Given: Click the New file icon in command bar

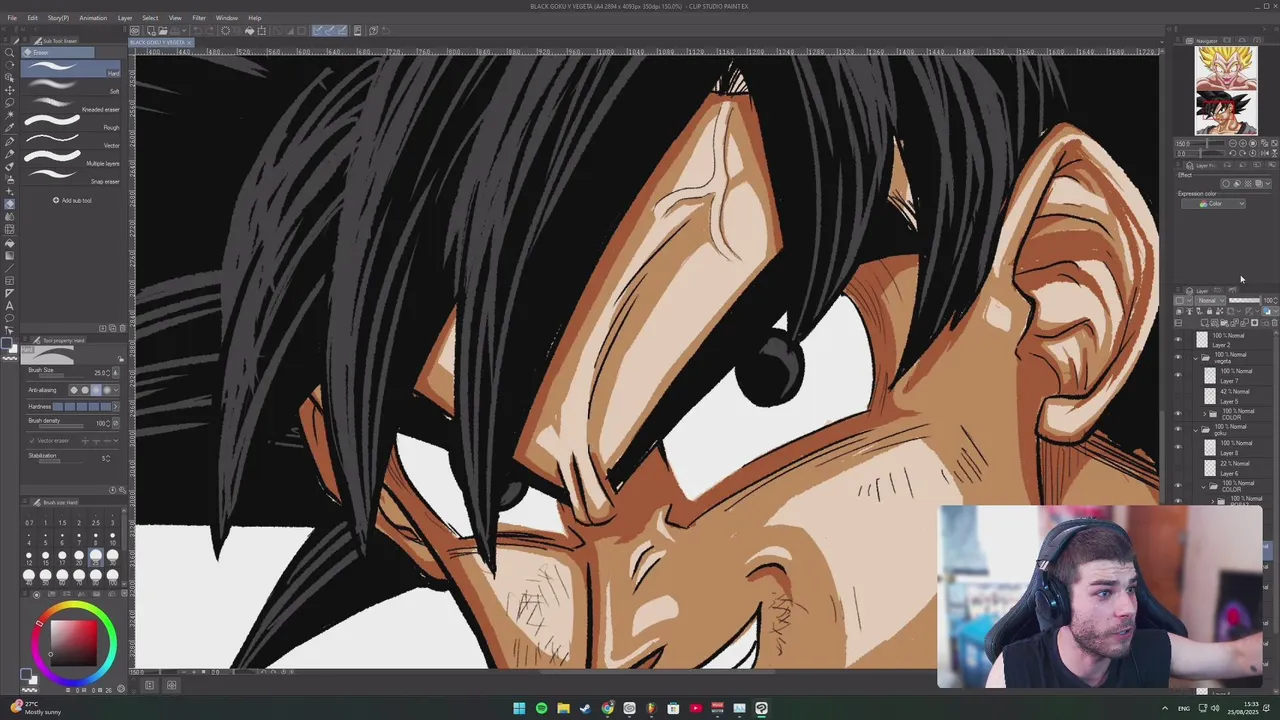Looking at the screenshot, I should pyautogui.click(x=151, y=30).
